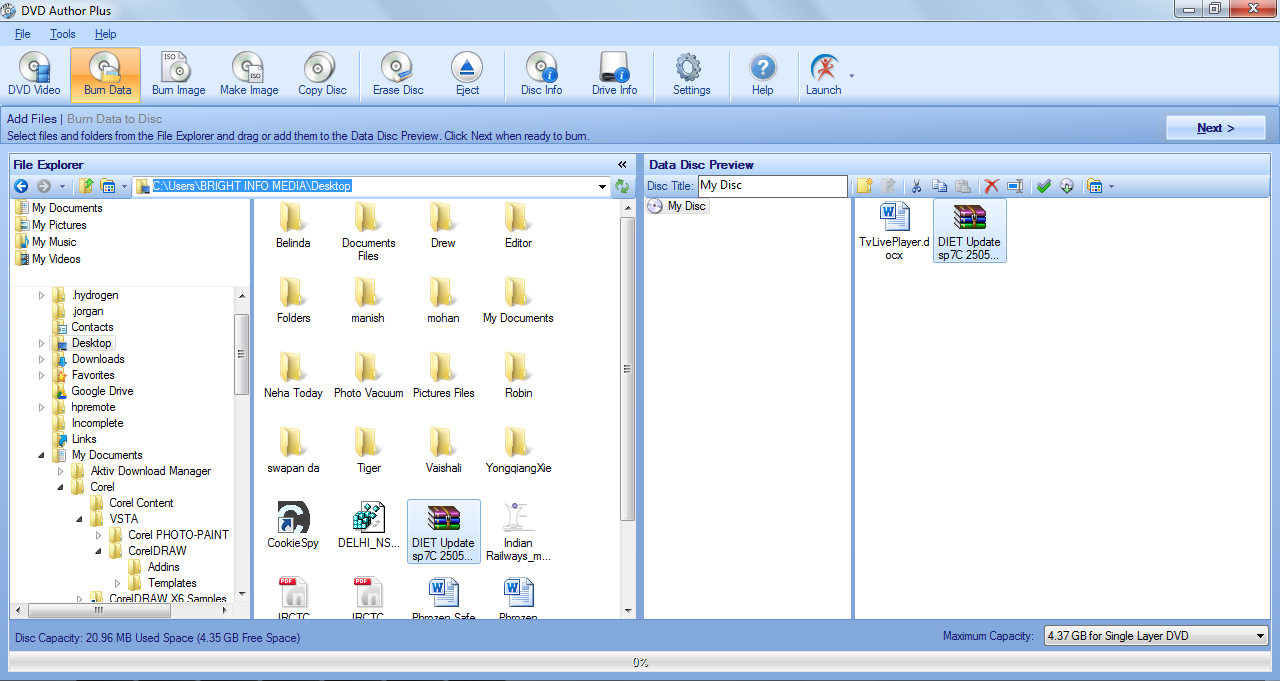
Task: Open the Tools menu
Action: [x=62, y=34]
